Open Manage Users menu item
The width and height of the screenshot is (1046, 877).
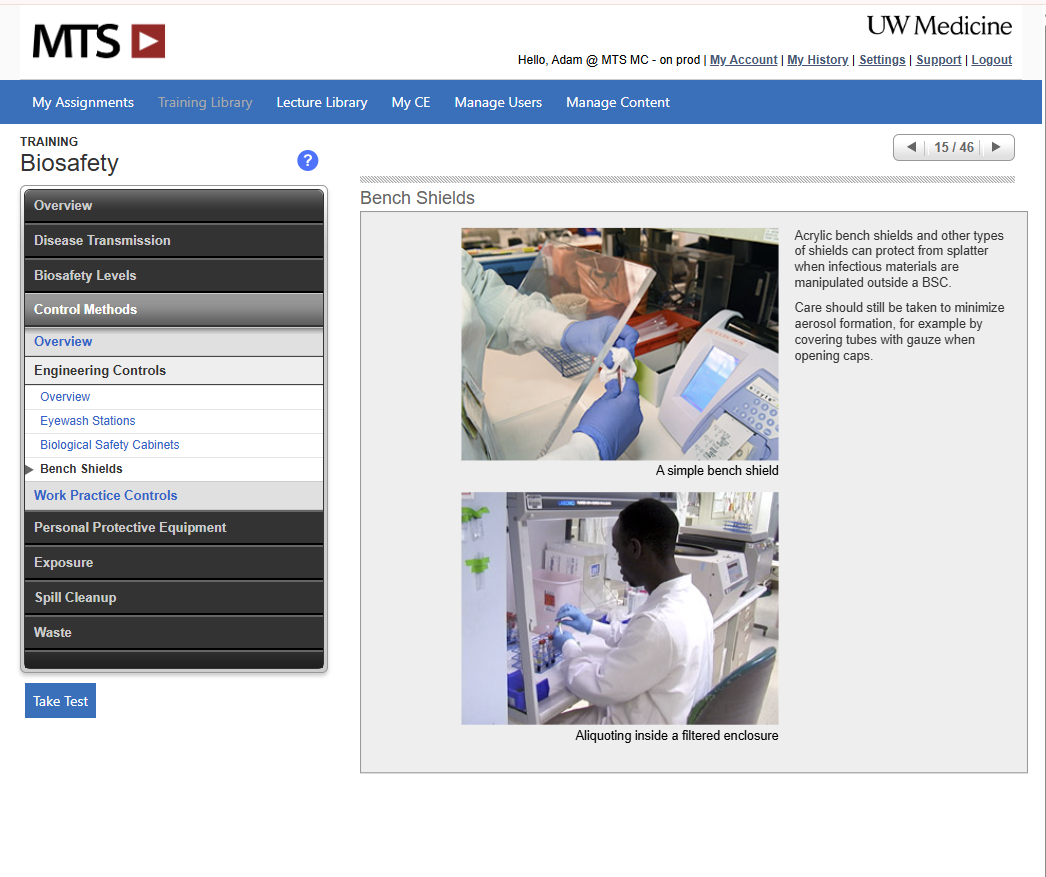(498, 102)
